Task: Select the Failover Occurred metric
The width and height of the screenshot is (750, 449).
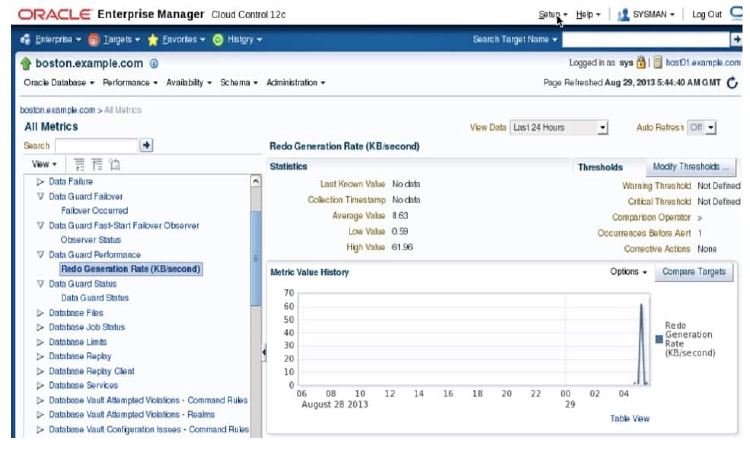Action: click(x=95, y=211)
